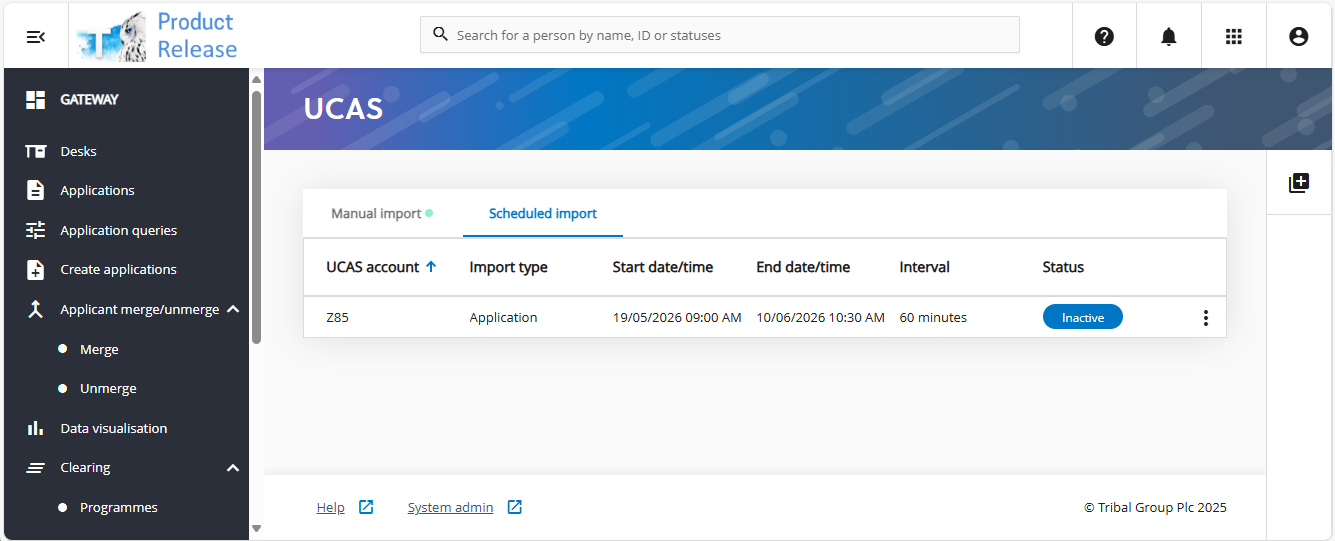Open the System admin link
The height and width of the screenshot is (541, 1335).
pos(450,507)
